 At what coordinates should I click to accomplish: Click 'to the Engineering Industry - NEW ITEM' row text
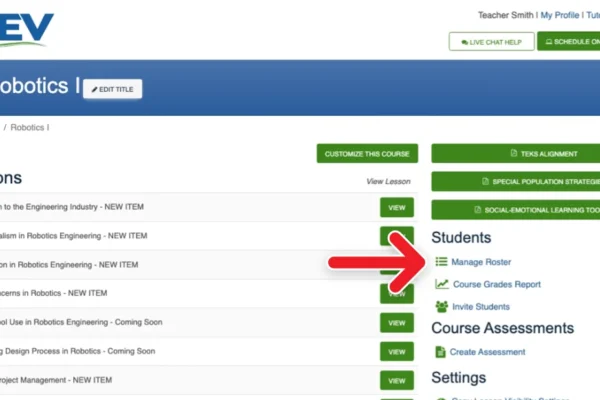pyautogui.click(x=72, y=207)
